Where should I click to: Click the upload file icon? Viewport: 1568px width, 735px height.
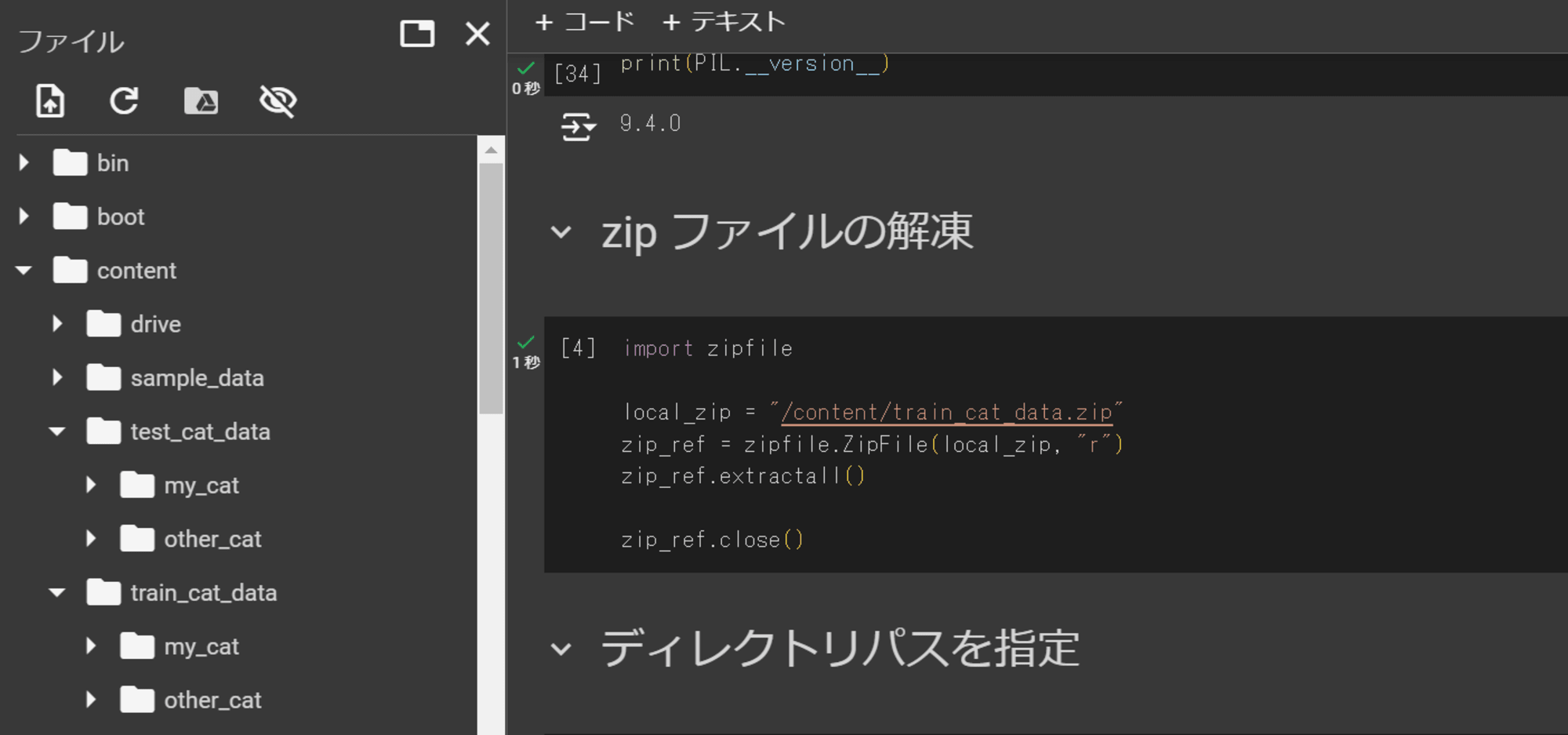[x=50, y=101]
